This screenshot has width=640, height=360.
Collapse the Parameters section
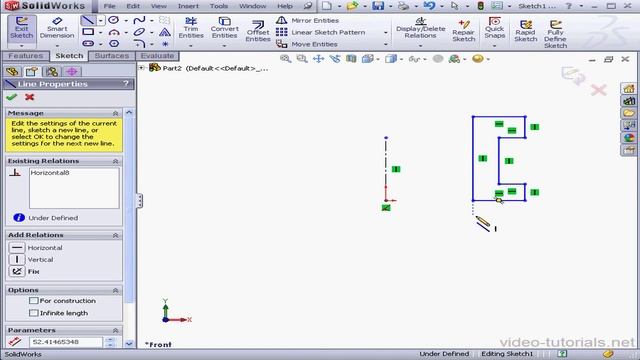click(116, 330)
